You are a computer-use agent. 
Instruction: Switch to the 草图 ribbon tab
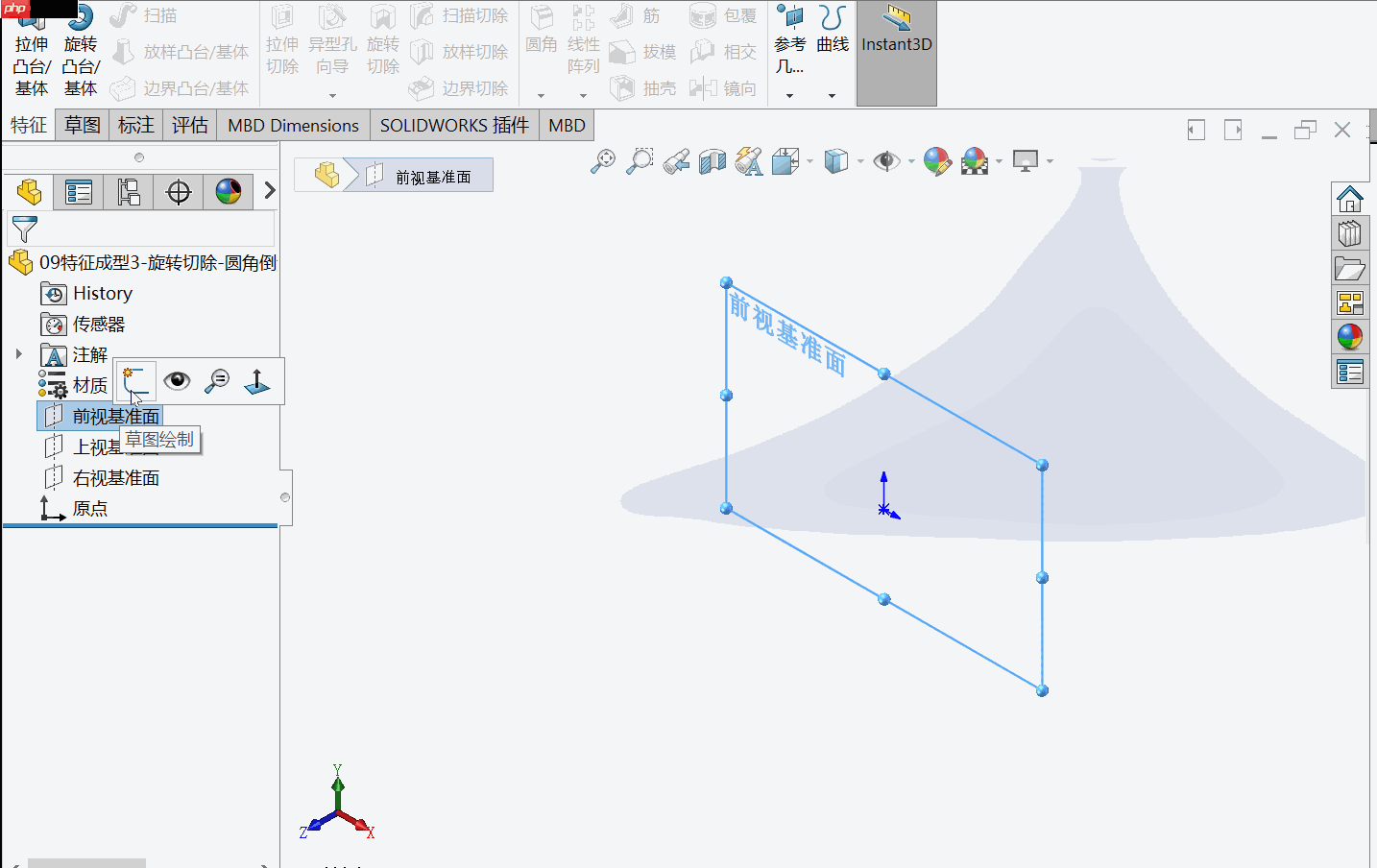82,125
